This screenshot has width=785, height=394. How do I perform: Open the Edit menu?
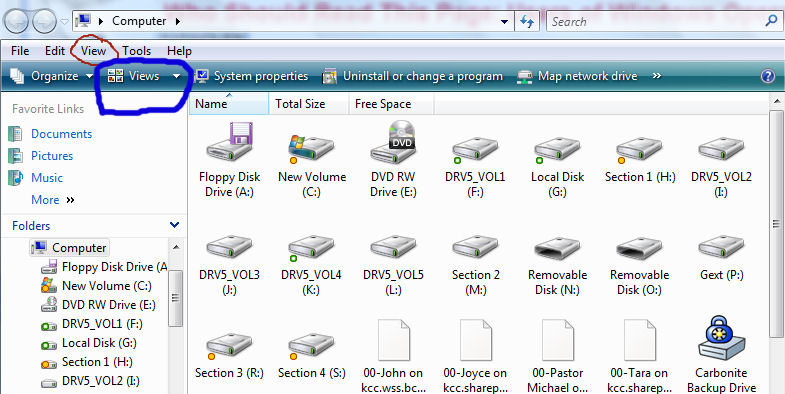pyautogui.click(x=55, y=51)
